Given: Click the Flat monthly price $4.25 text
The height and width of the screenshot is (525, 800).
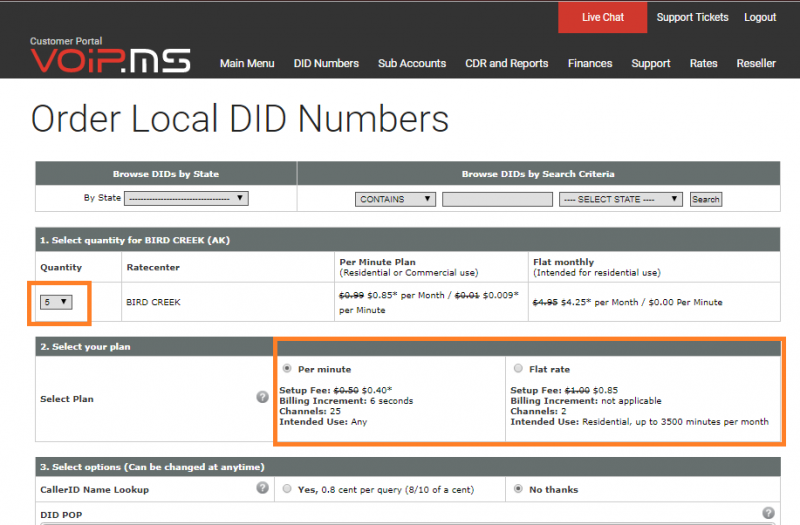Looking at the screenshot, I should 628,302.
